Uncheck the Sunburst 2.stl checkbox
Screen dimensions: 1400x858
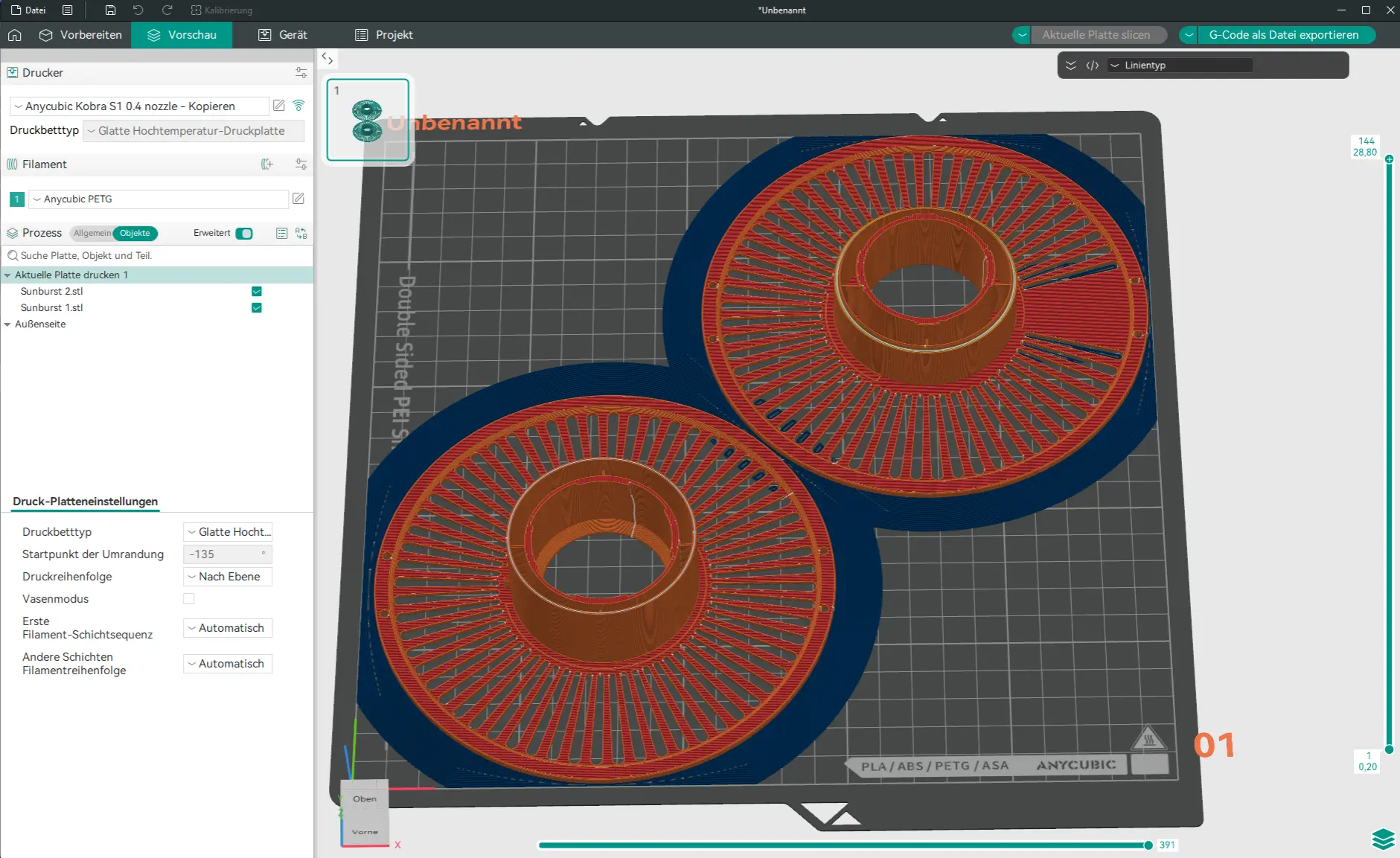pyautogui.click(x=257, y=292)
